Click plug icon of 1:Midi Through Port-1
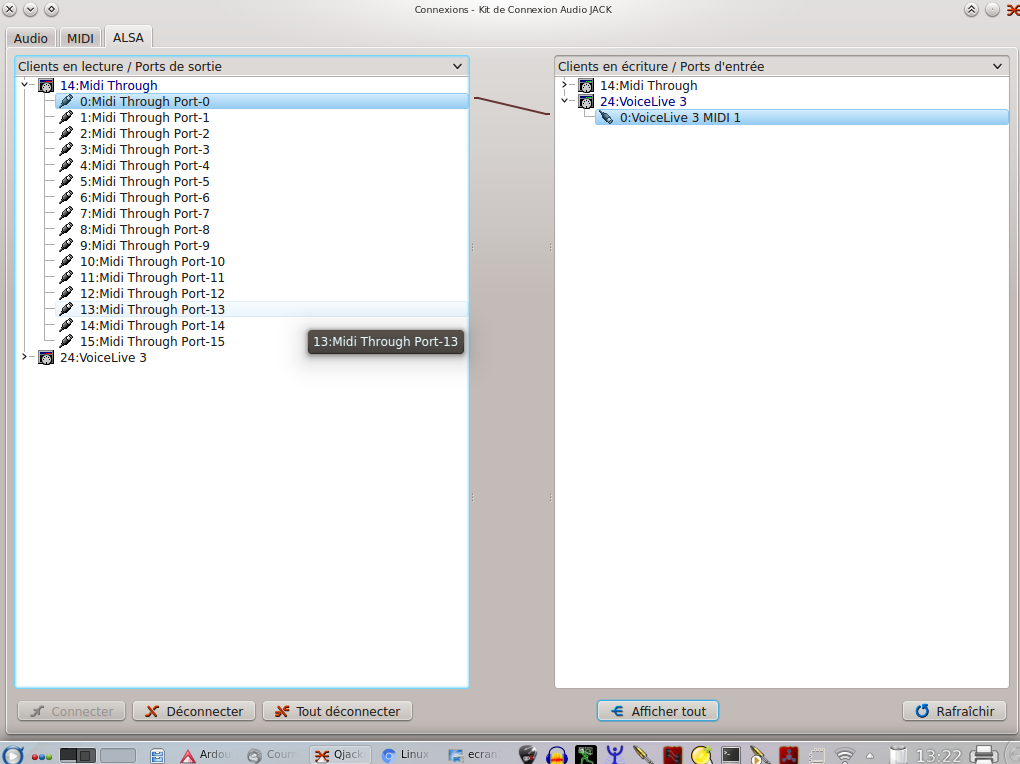Screen dimensions: 1020x764 coord(66,117)
